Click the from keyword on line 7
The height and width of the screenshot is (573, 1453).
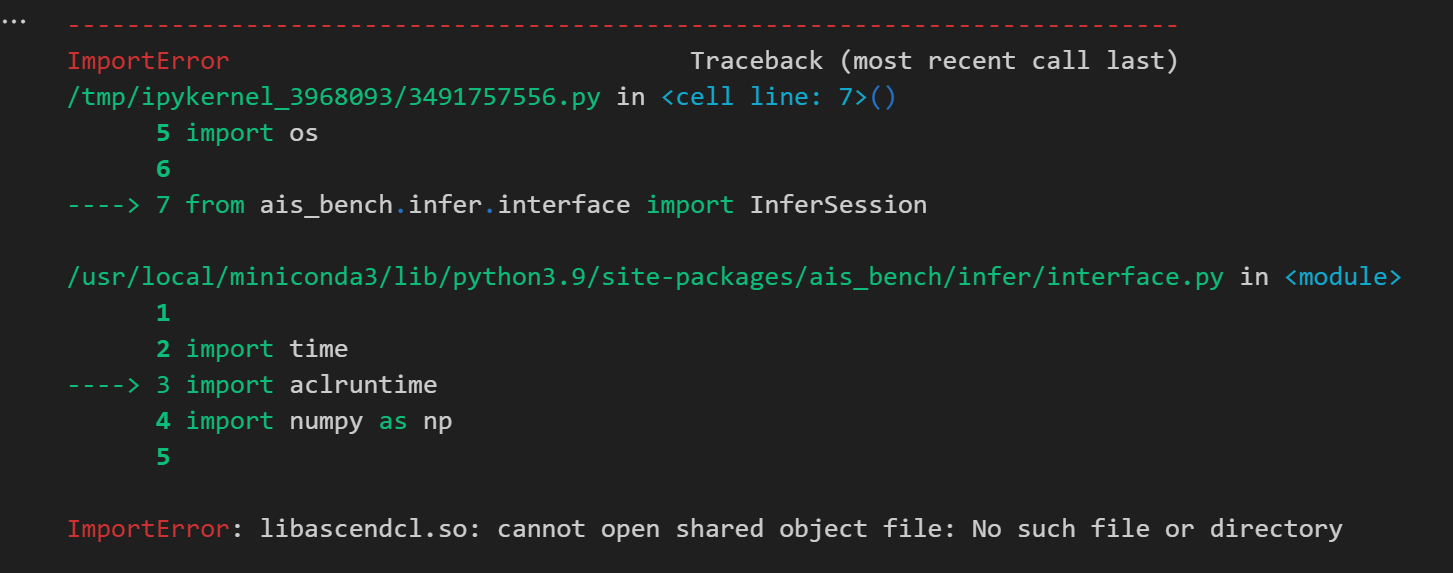(215, 205)
